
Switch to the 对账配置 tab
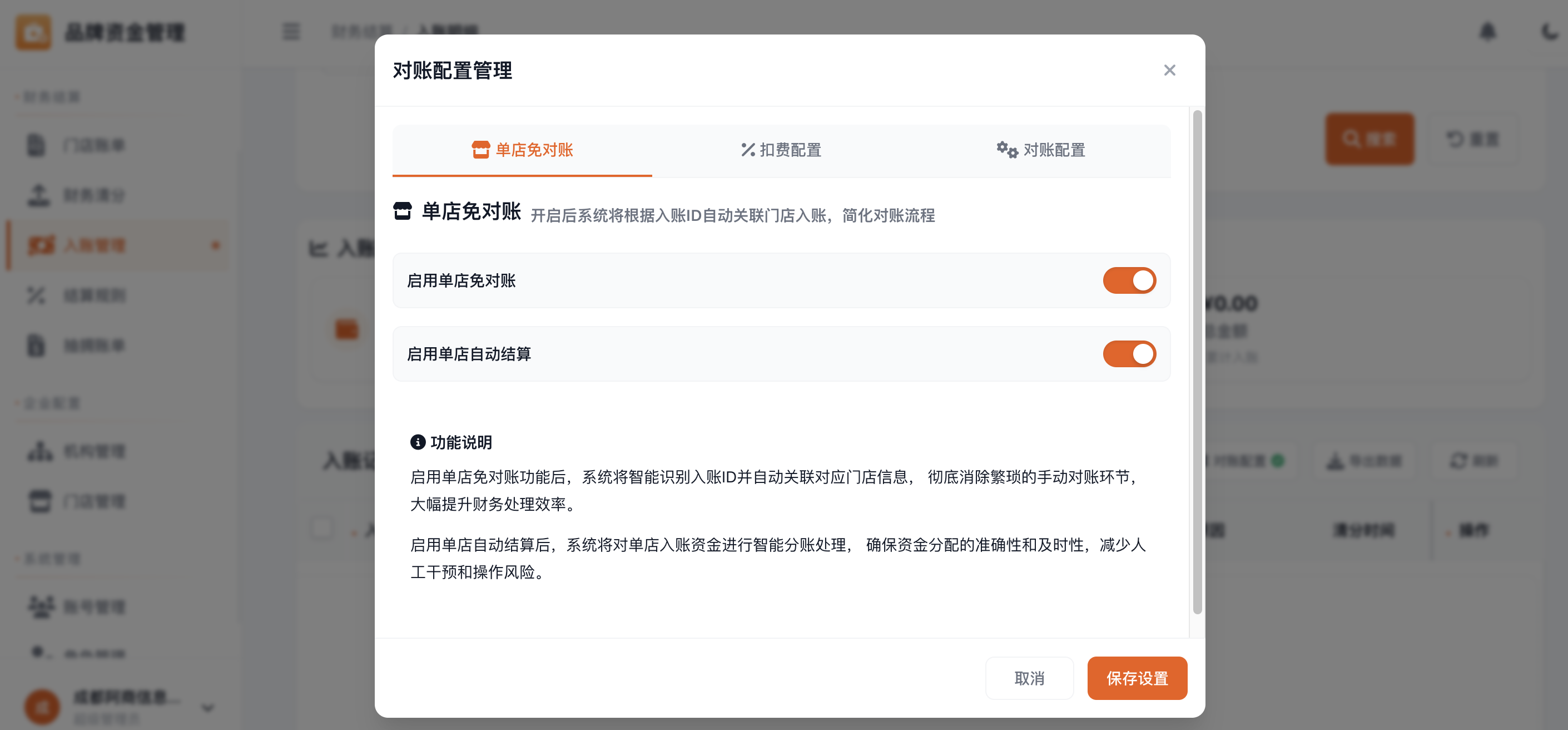click(x=1041, y=150)
